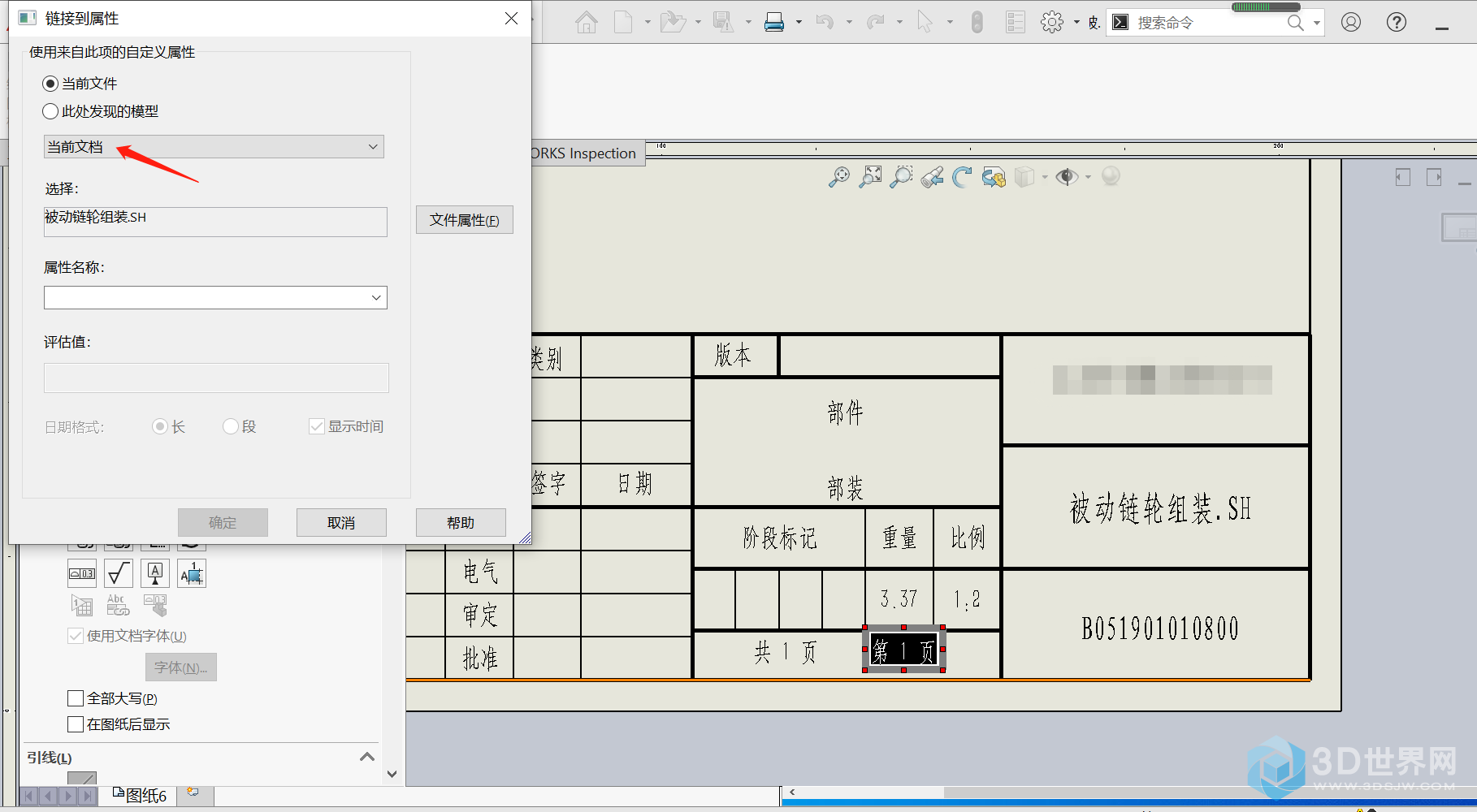Image resolution: width=1477 pixels, height=812 pixels.
Task: Click the Open file folder icon
Action: tap(673, 22)
